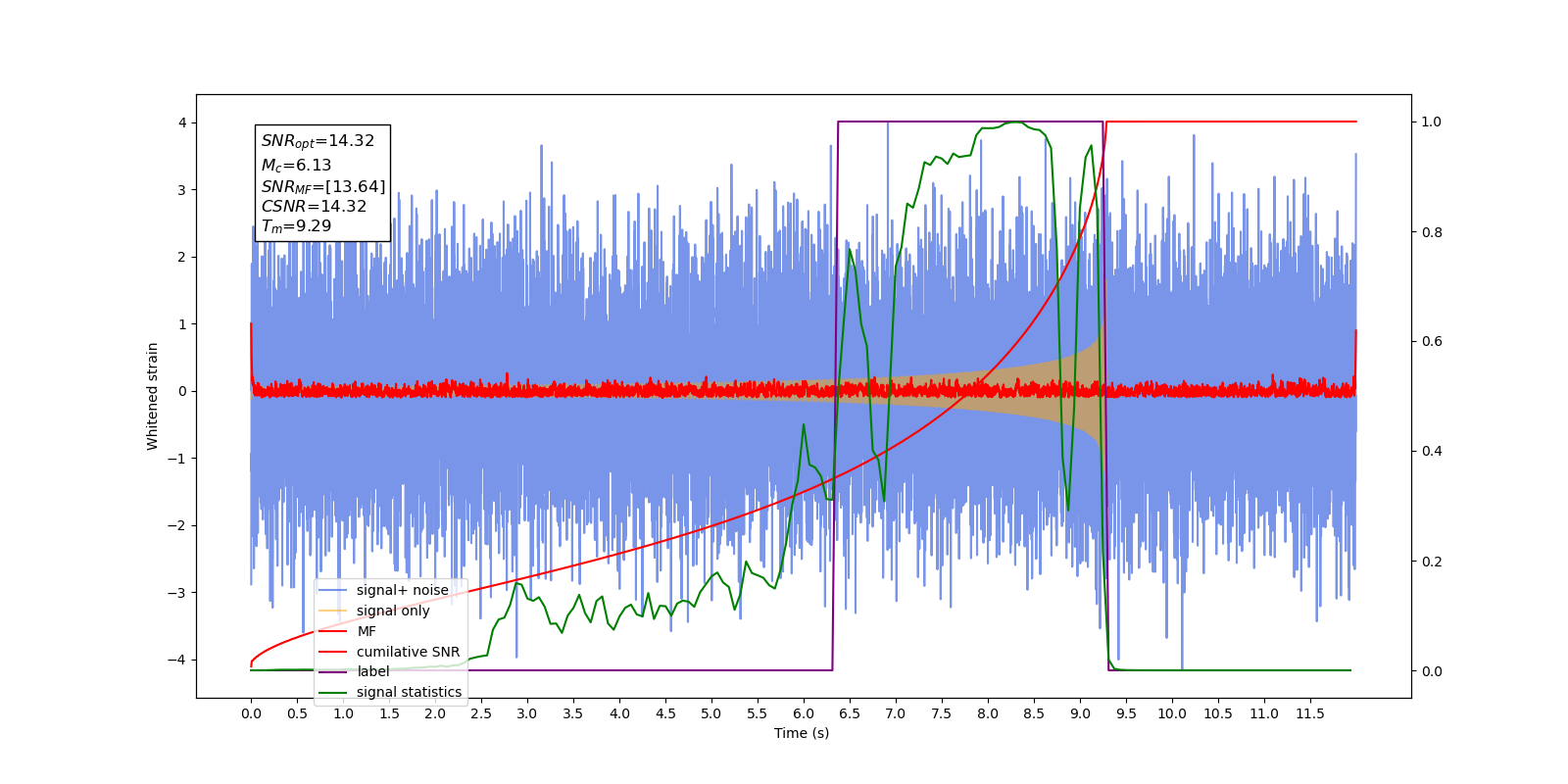Click the 0.4 tick on right axis

coord(1432,452)
